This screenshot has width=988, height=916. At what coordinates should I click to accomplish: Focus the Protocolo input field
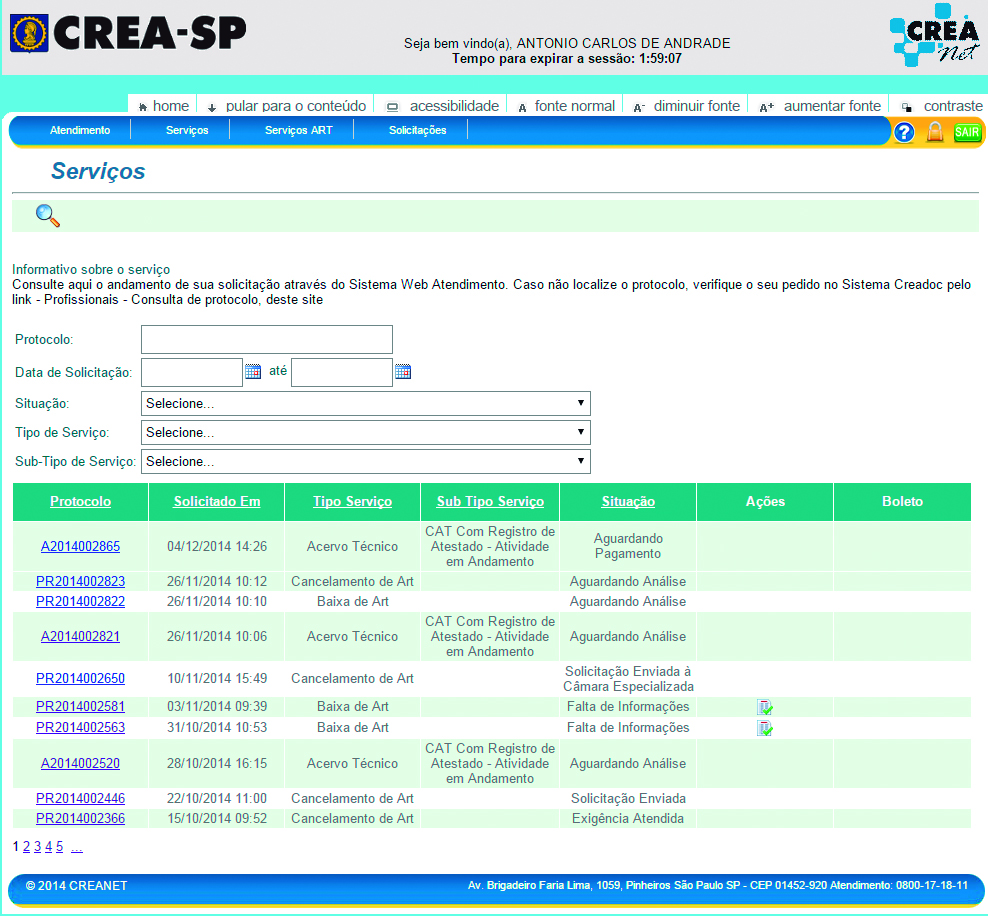pos(267,340)
